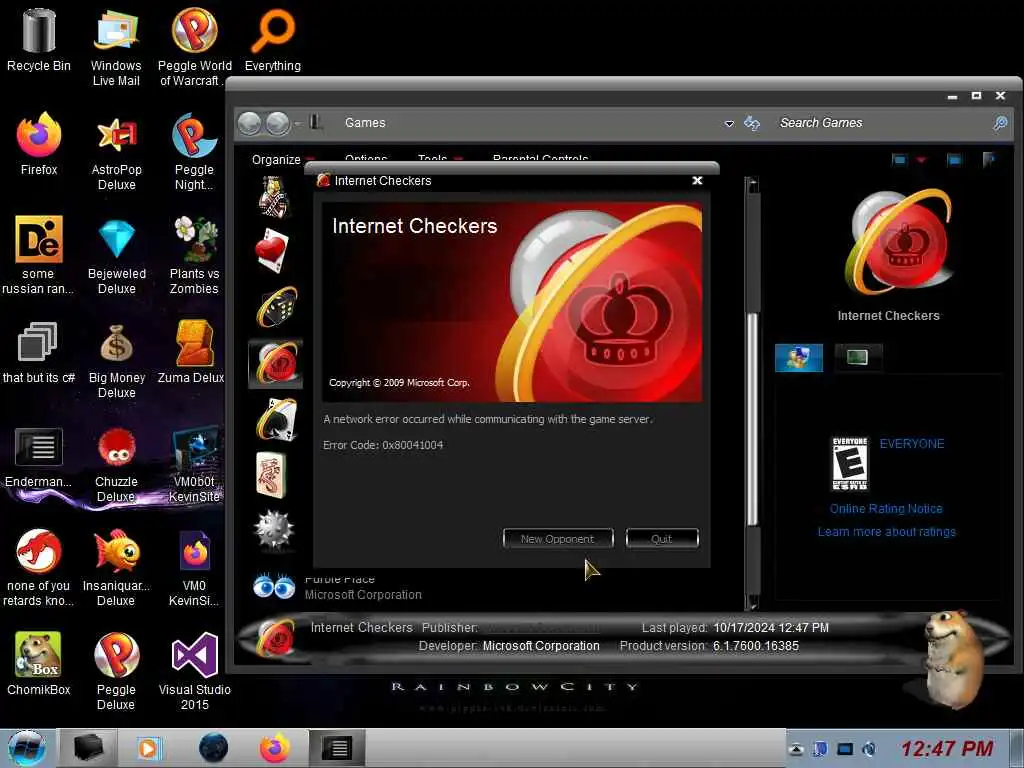Viewport: 1024px width, 768px height.
Task: Expand the address bar history dropdown
Action: point(729,123)
